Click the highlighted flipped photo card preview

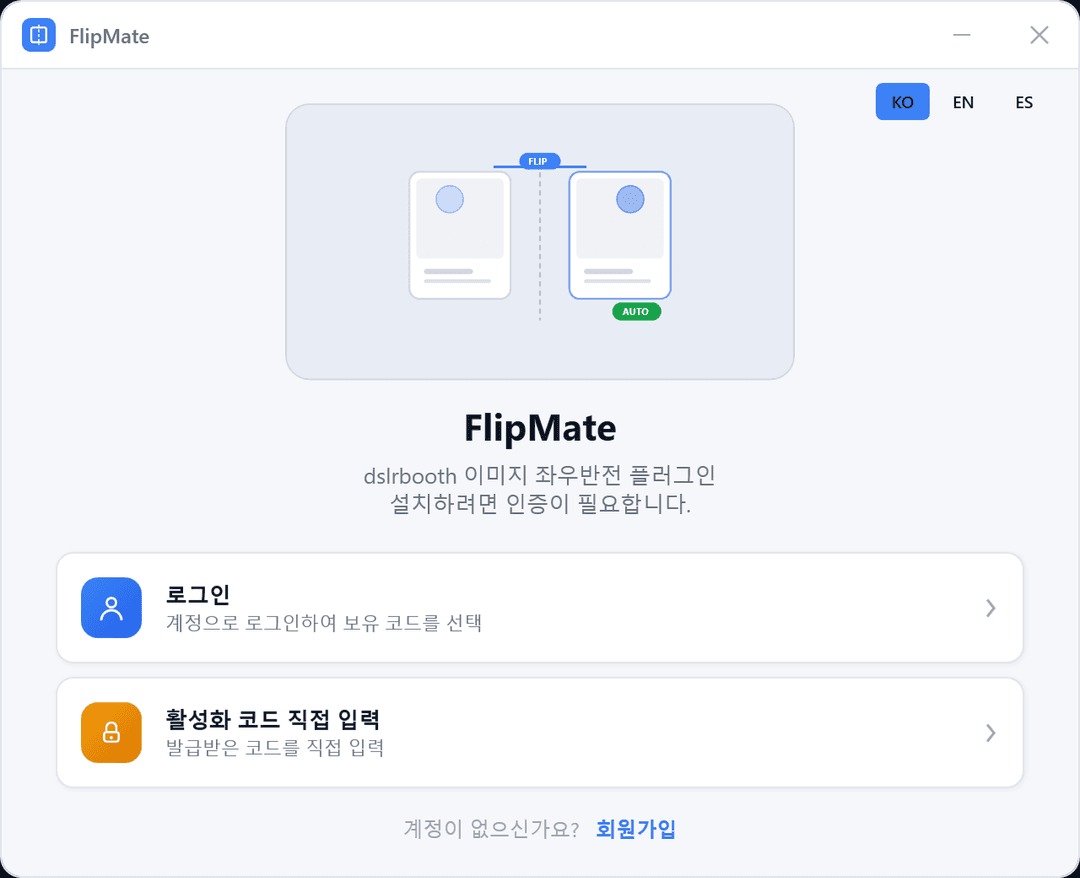[x=619, y=235]
